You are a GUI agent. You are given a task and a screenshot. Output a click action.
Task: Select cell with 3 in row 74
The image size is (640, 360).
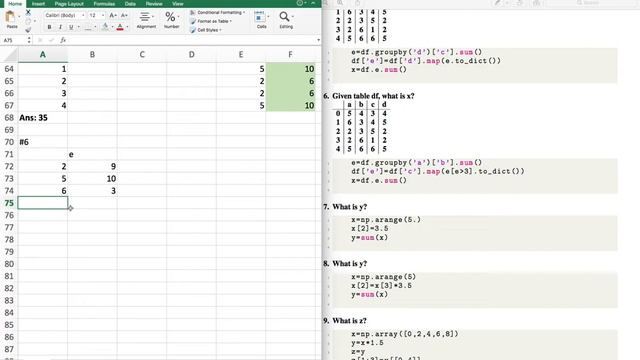[x=92, y=191]
